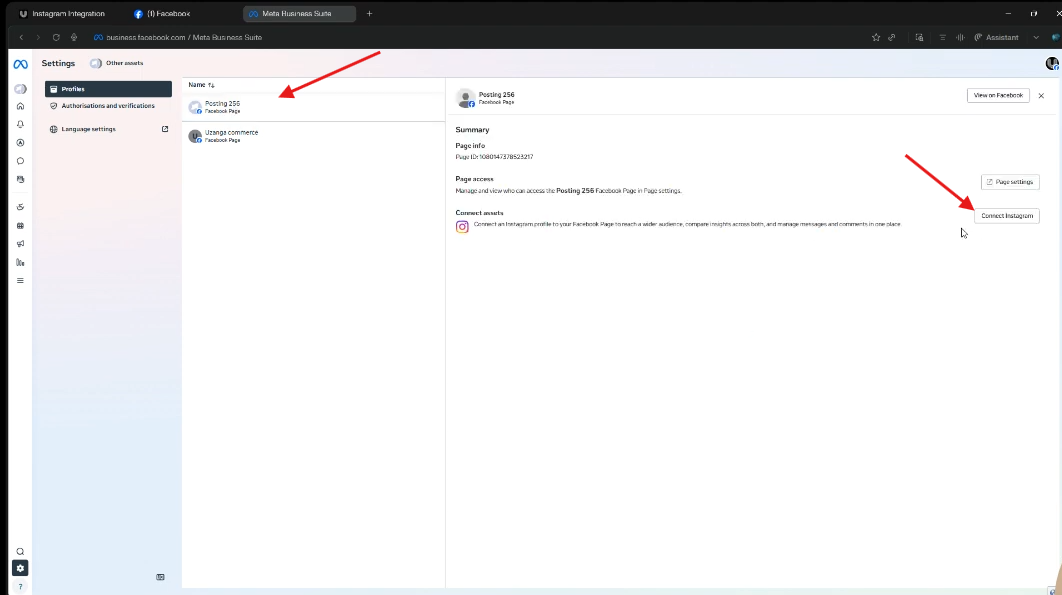Click the Posting 256 avatar in detail header
1062x595 pixels.
pyautogui.click(x=465, y=98)
